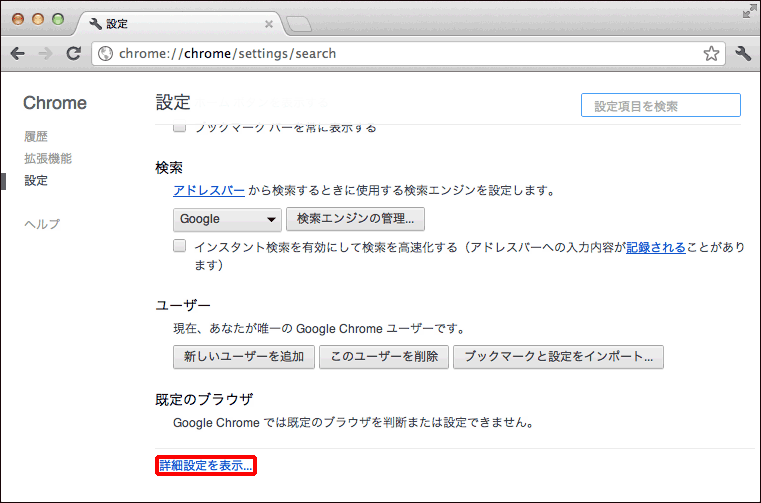Click 新しいユーザーを追加 button
The width and height of the screenshot is (761, 503).
coord(244,357)
